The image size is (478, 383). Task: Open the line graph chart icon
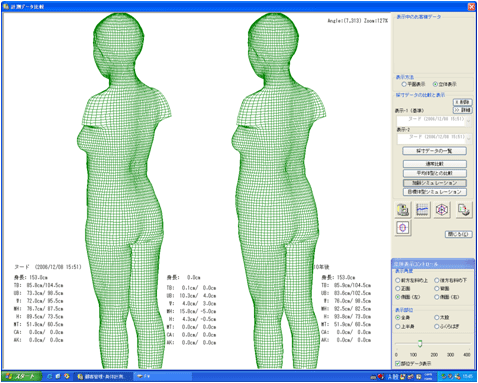422,210
